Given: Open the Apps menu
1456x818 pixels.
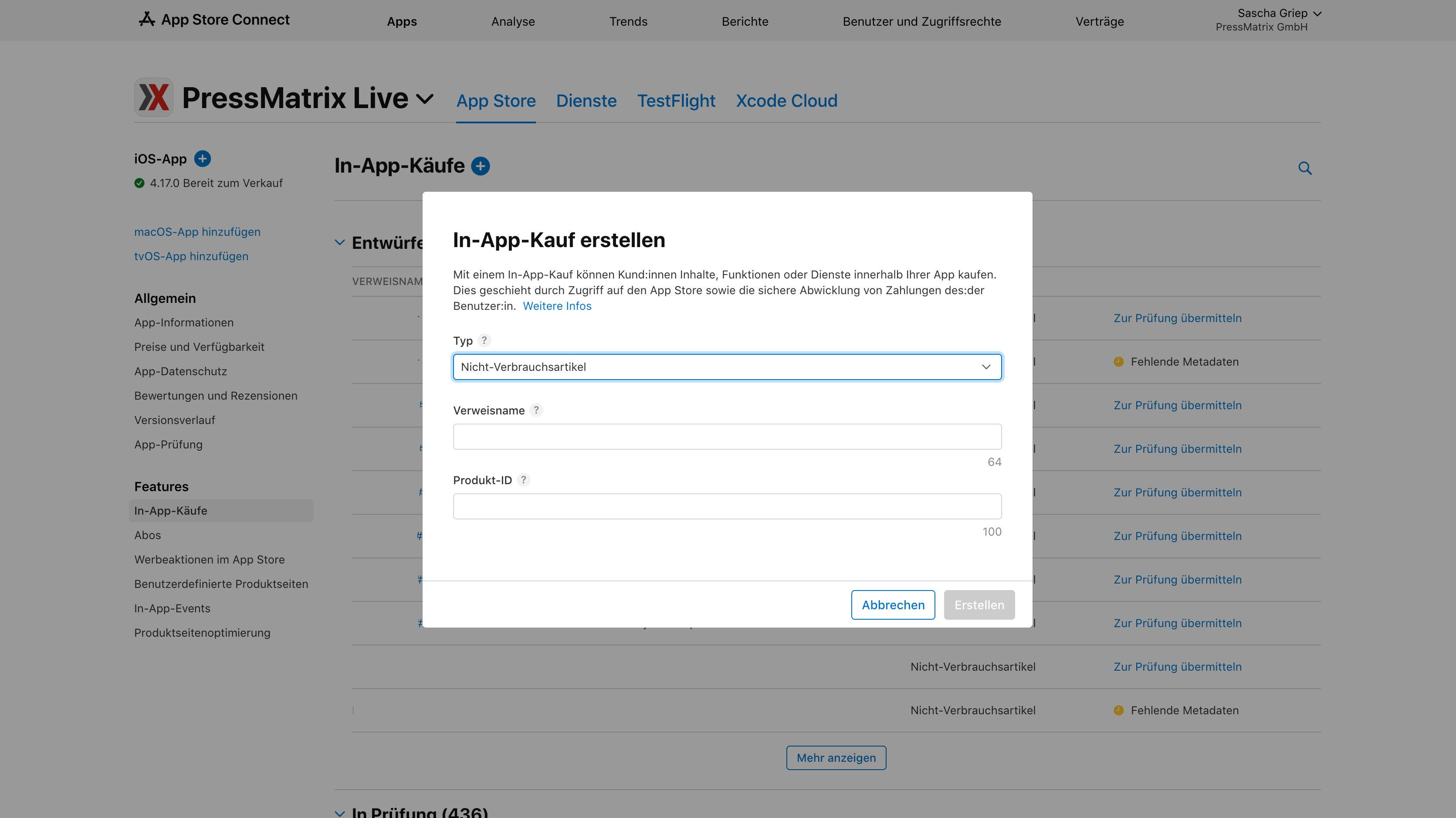Looking at the screenshot, I should coord(402,21).
